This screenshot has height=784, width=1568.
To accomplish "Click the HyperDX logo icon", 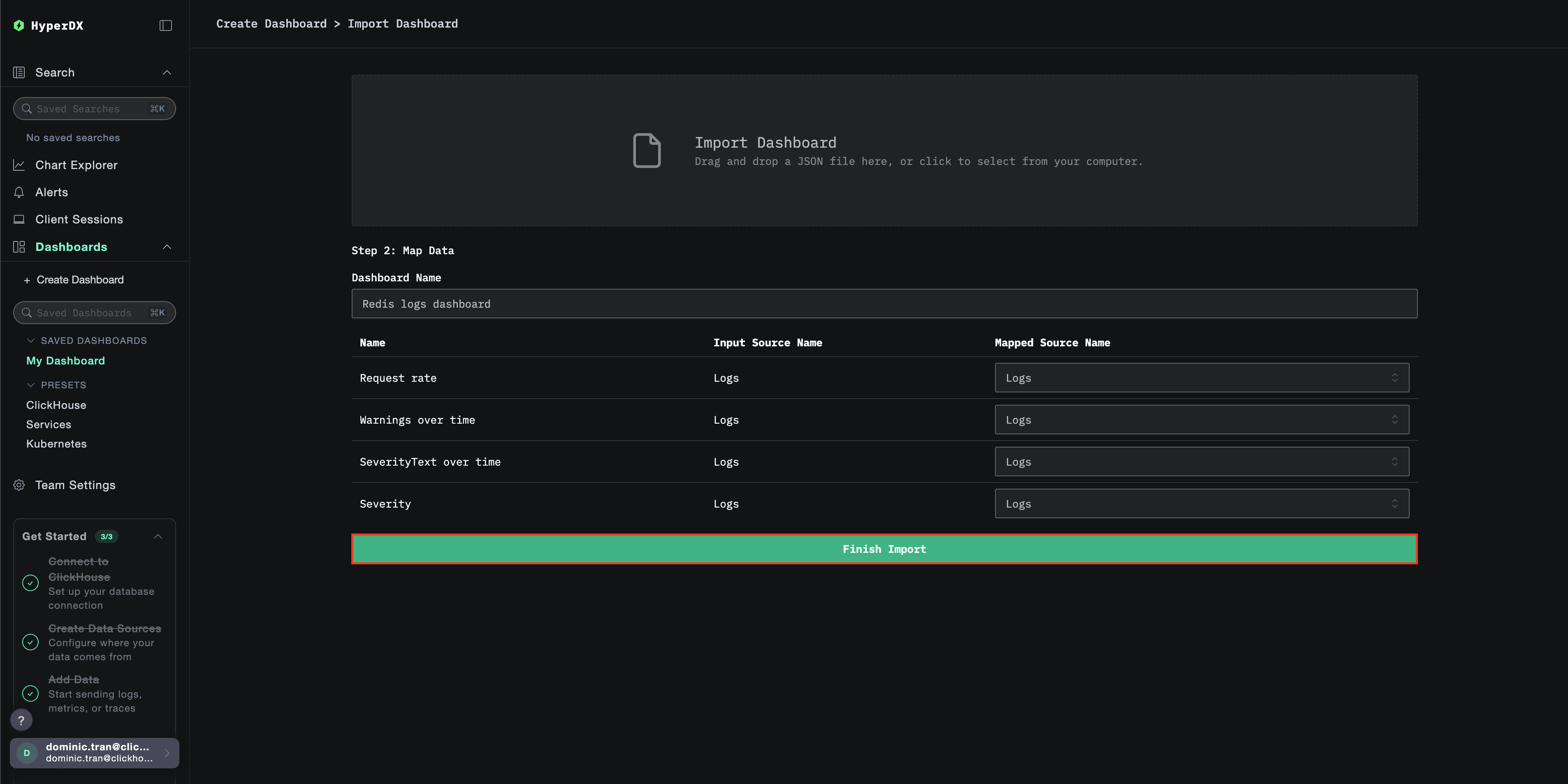I will pos(19,26).
